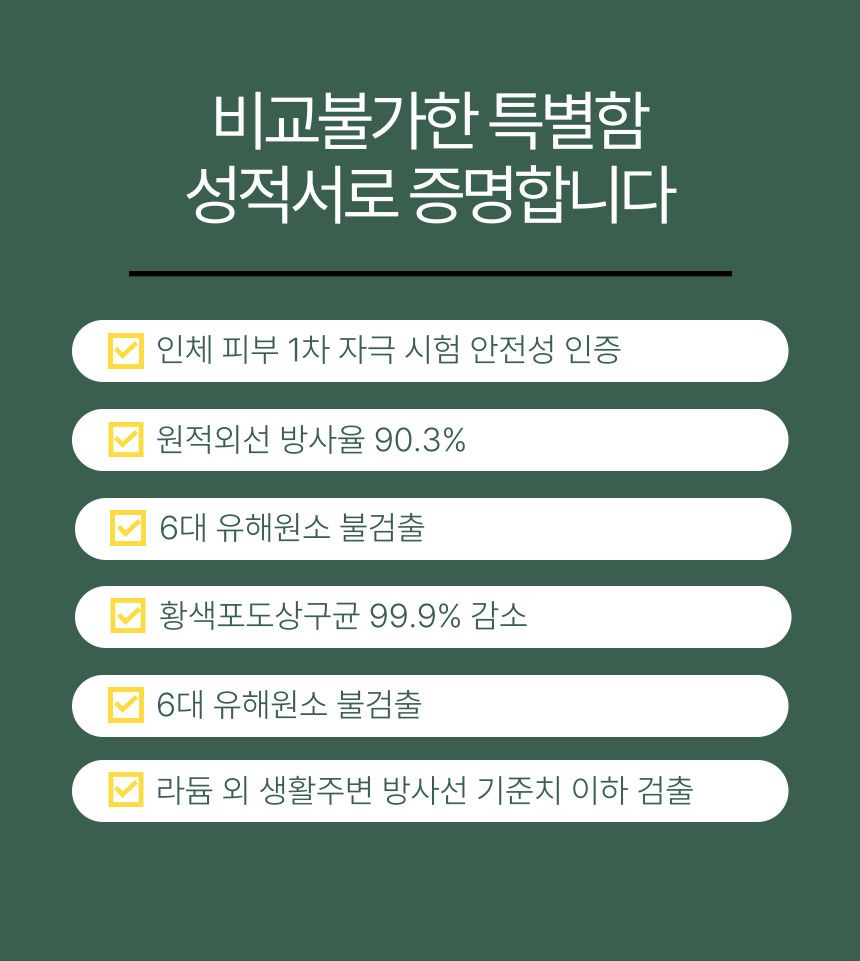Click the black divider line under the title
860x961 pixels.
tap(430, 273)
